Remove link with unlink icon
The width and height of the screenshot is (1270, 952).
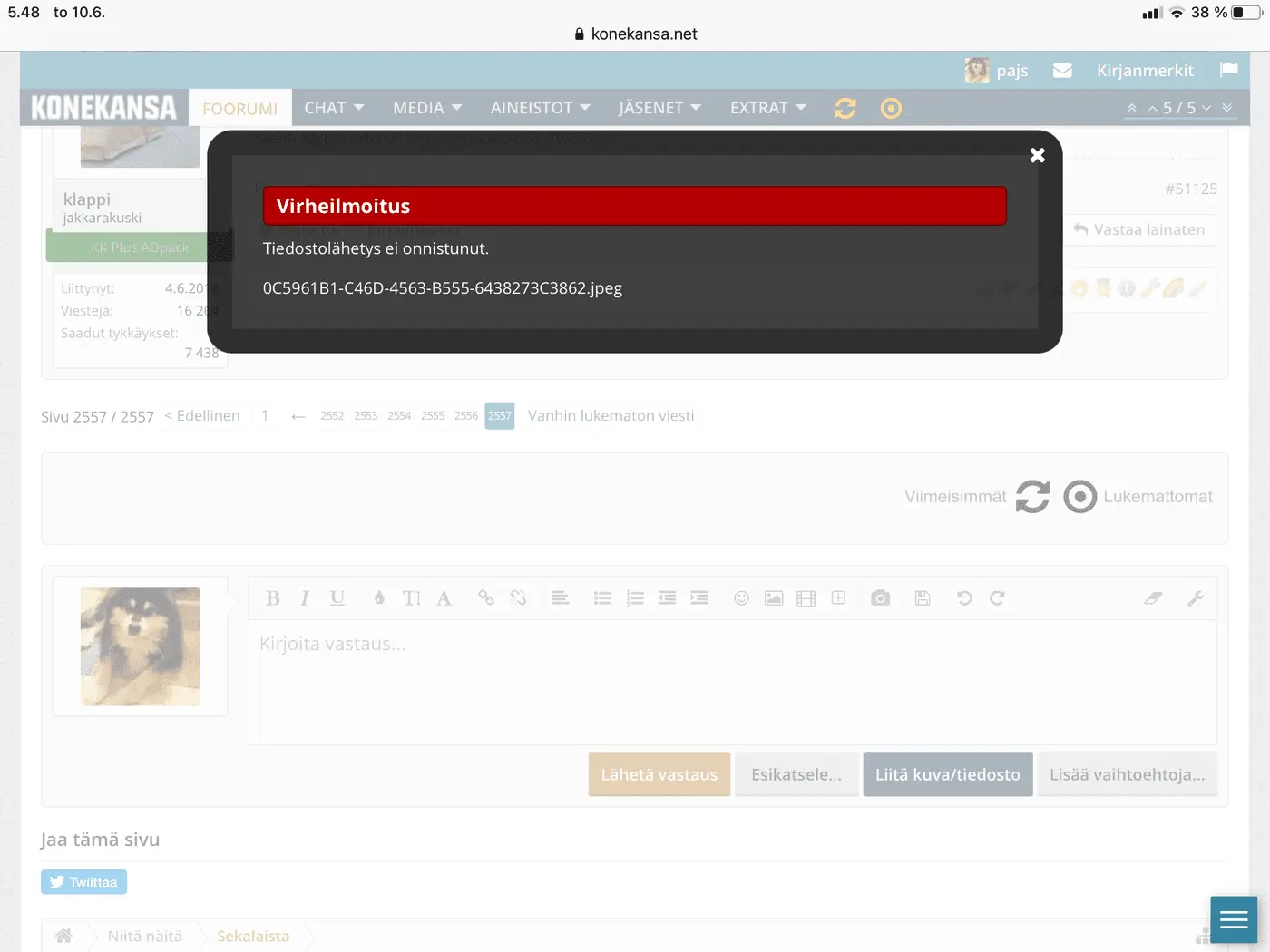pos(518,598)
